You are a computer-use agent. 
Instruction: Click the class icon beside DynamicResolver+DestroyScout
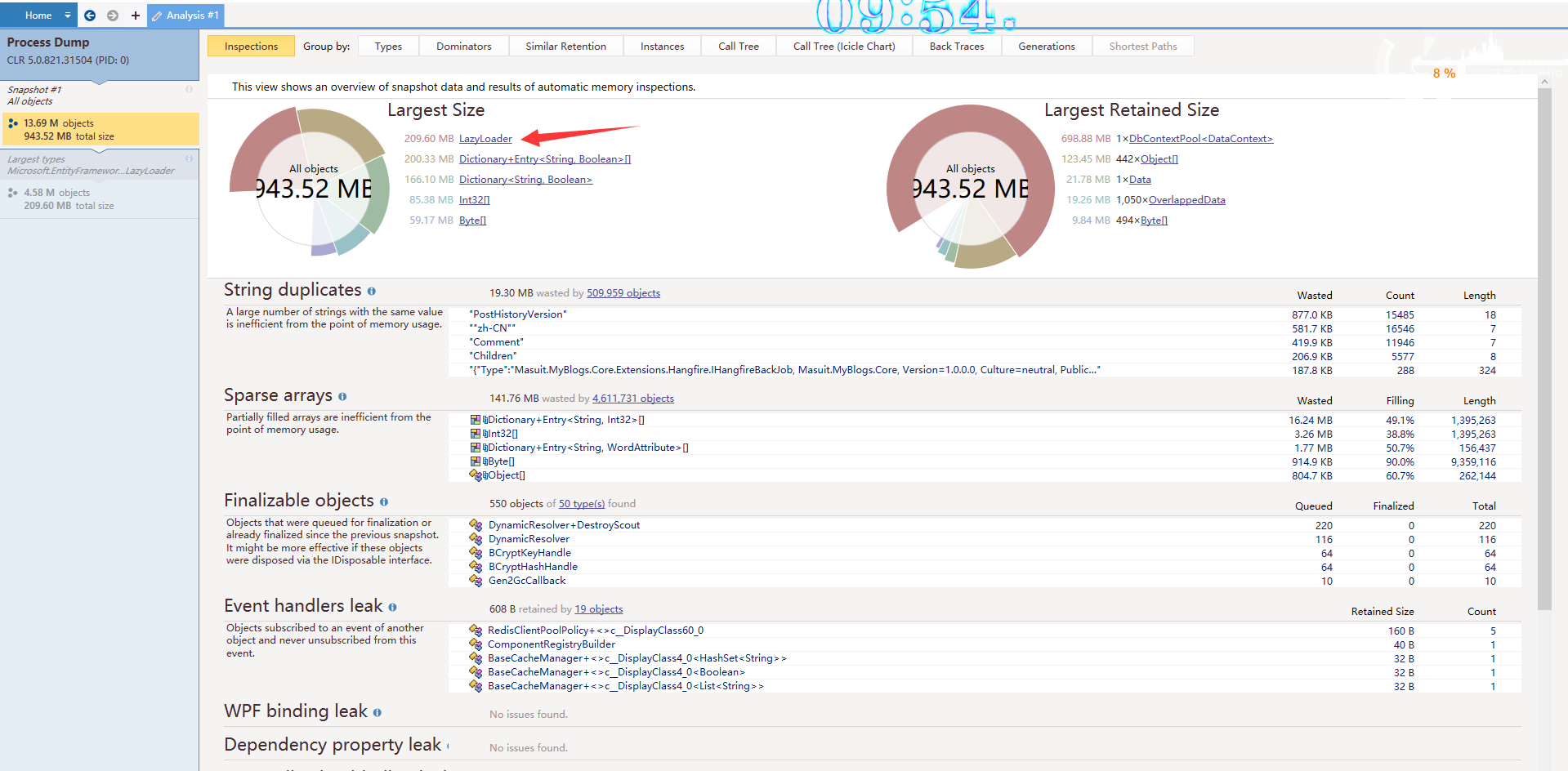pyautogui.click(x=476, y=525)
